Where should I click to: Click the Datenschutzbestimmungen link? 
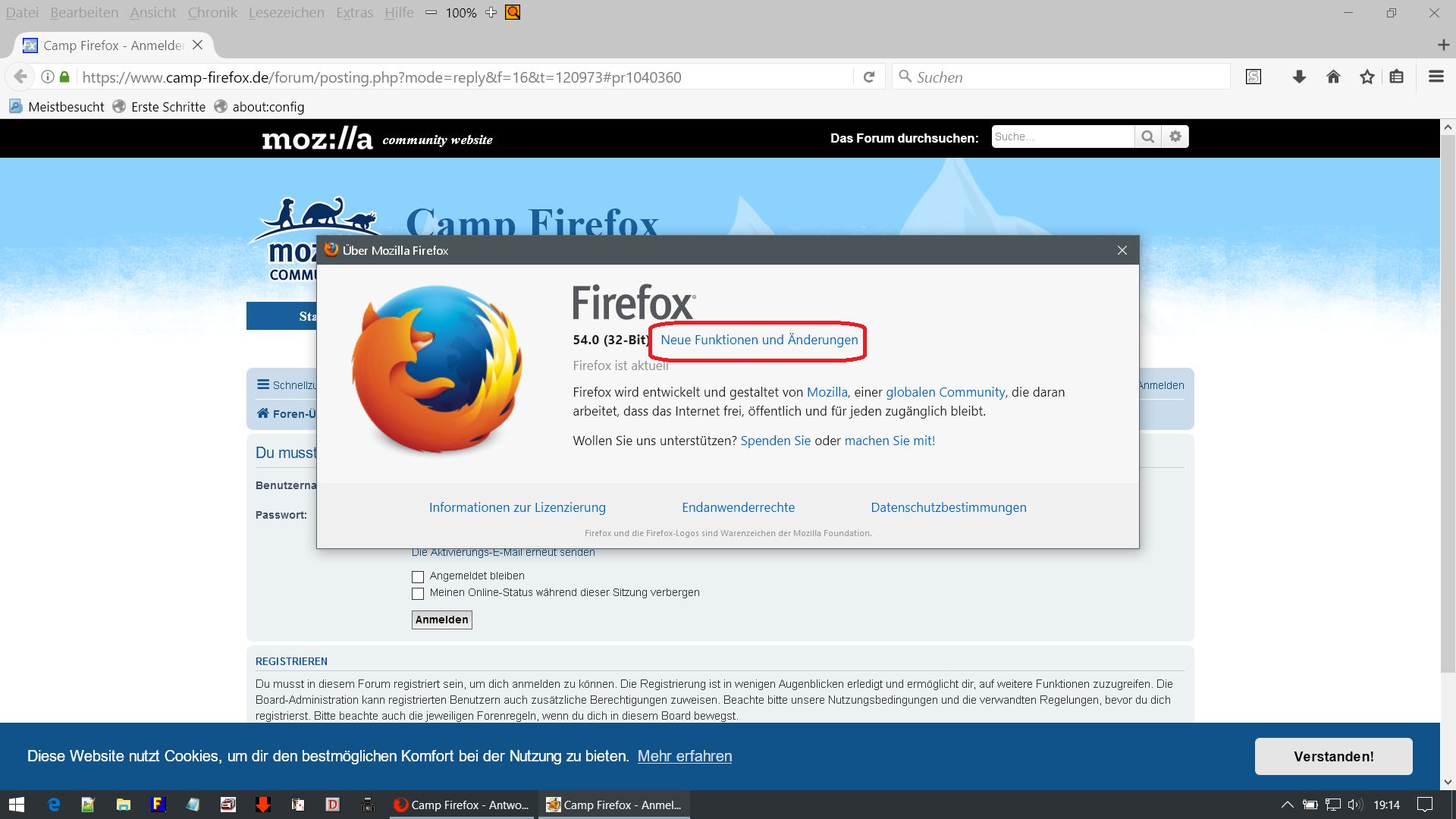(948, 507)
